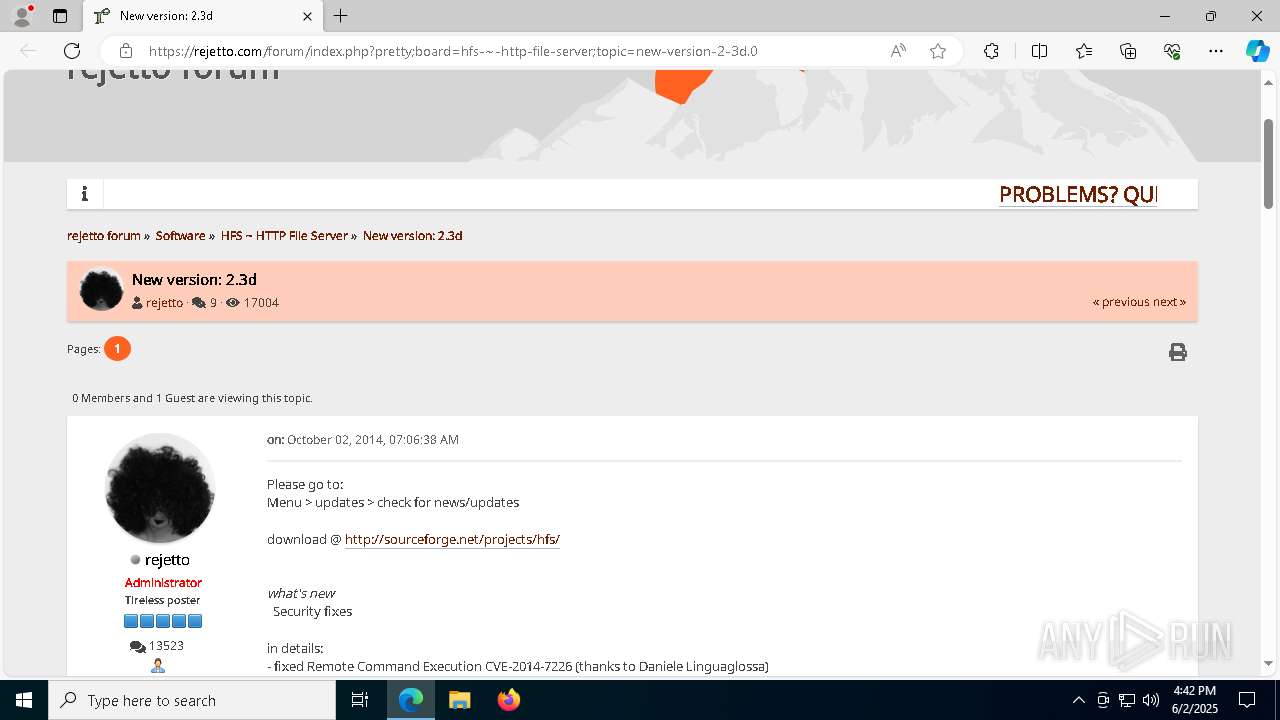Viewport: 1280px width, 720px height.
Task: Click 'Security fixes' text in post
Action: pyautogui.click(x=312, y=611)
